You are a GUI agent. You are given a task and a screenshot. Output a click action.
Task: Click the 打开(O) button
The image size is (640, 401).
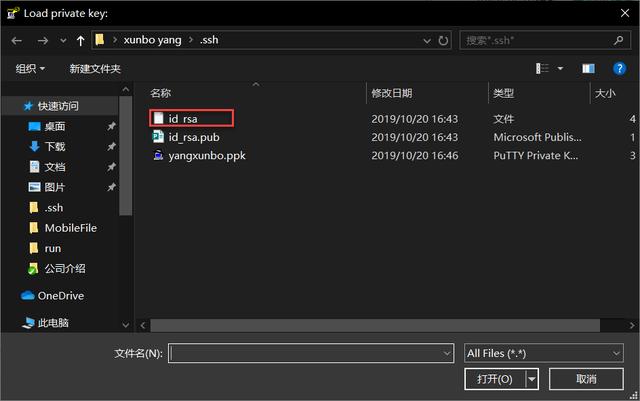coord(495,379)
